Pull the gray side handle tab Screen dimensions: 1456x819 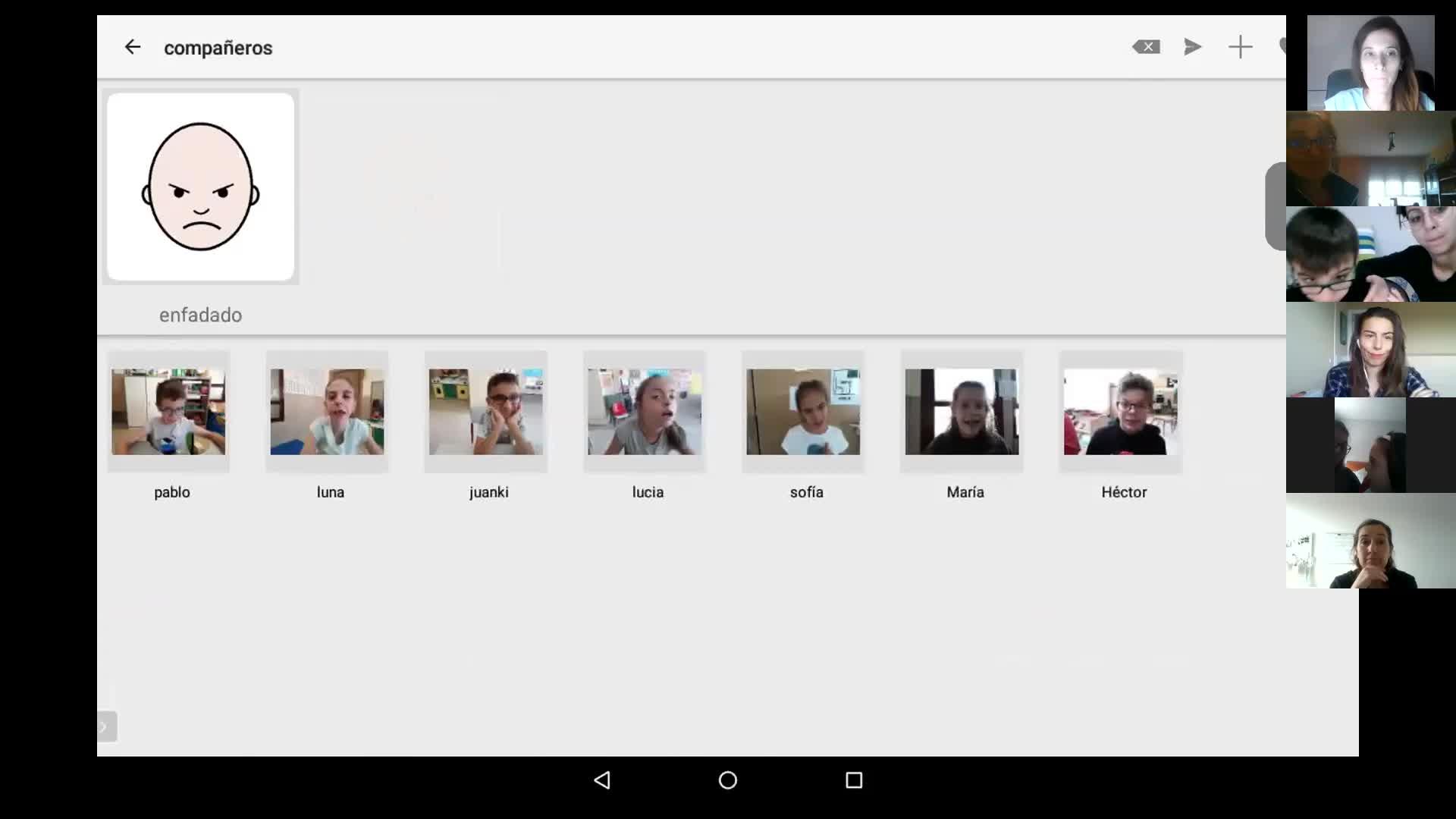click(1276, 206)
